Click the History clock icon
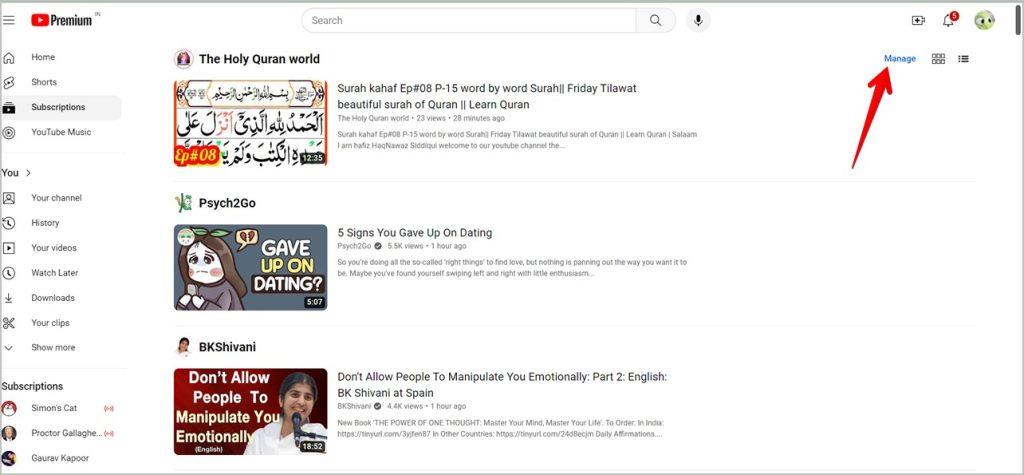Image resolution: width=1024 pixels, height=475 pixels. tap(9, 223)
